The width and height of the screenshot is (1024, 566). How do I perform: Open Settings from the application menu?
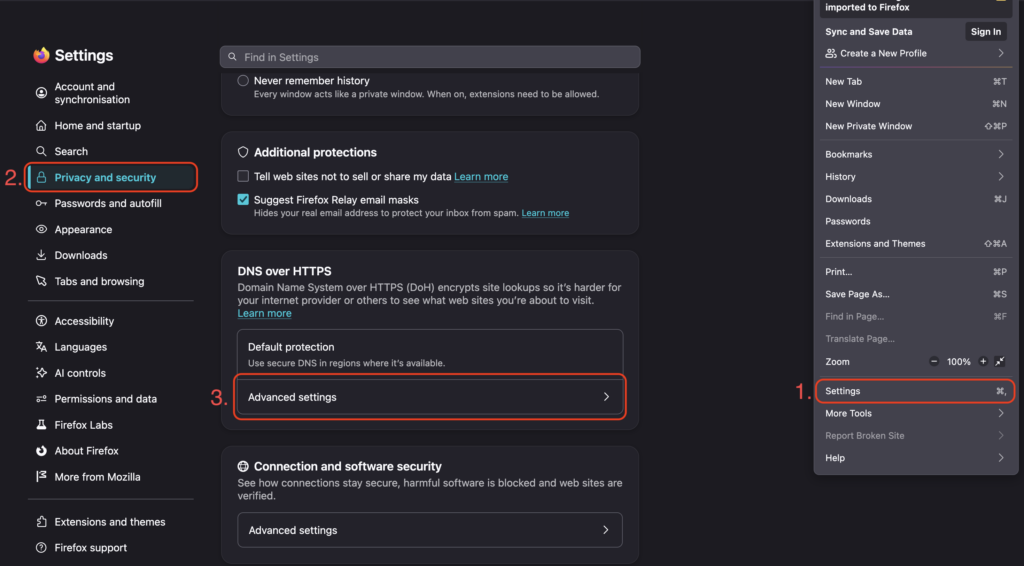(x=915, y=391)
